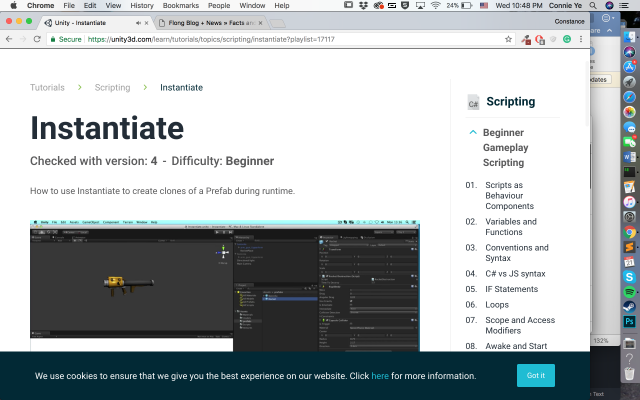The image size is (640, 400).
Task: Open Skype from the dock
Action: pos(629,277)
